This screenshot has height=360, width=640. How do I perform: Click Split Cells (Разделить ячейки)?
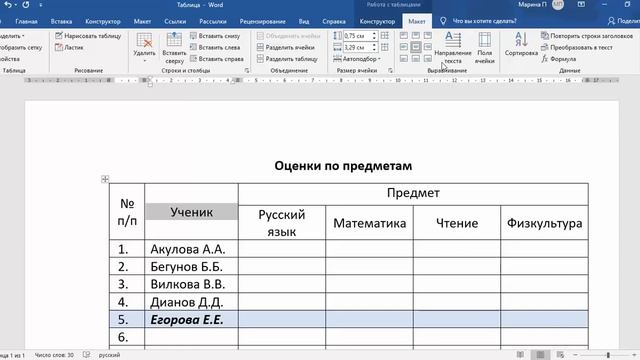[286, 47]
